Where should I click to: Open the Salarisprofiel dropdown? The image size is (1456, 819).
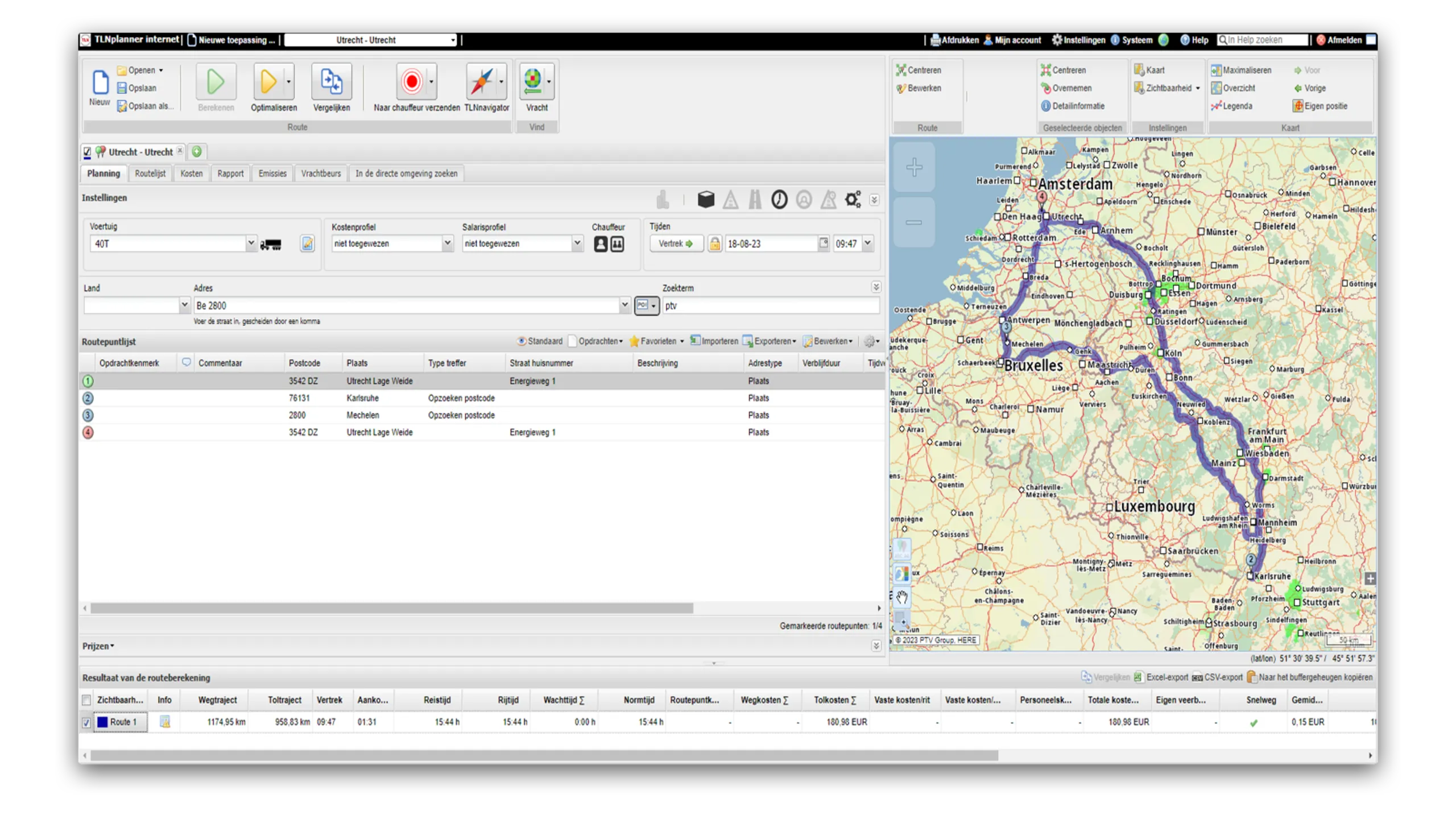577,243
